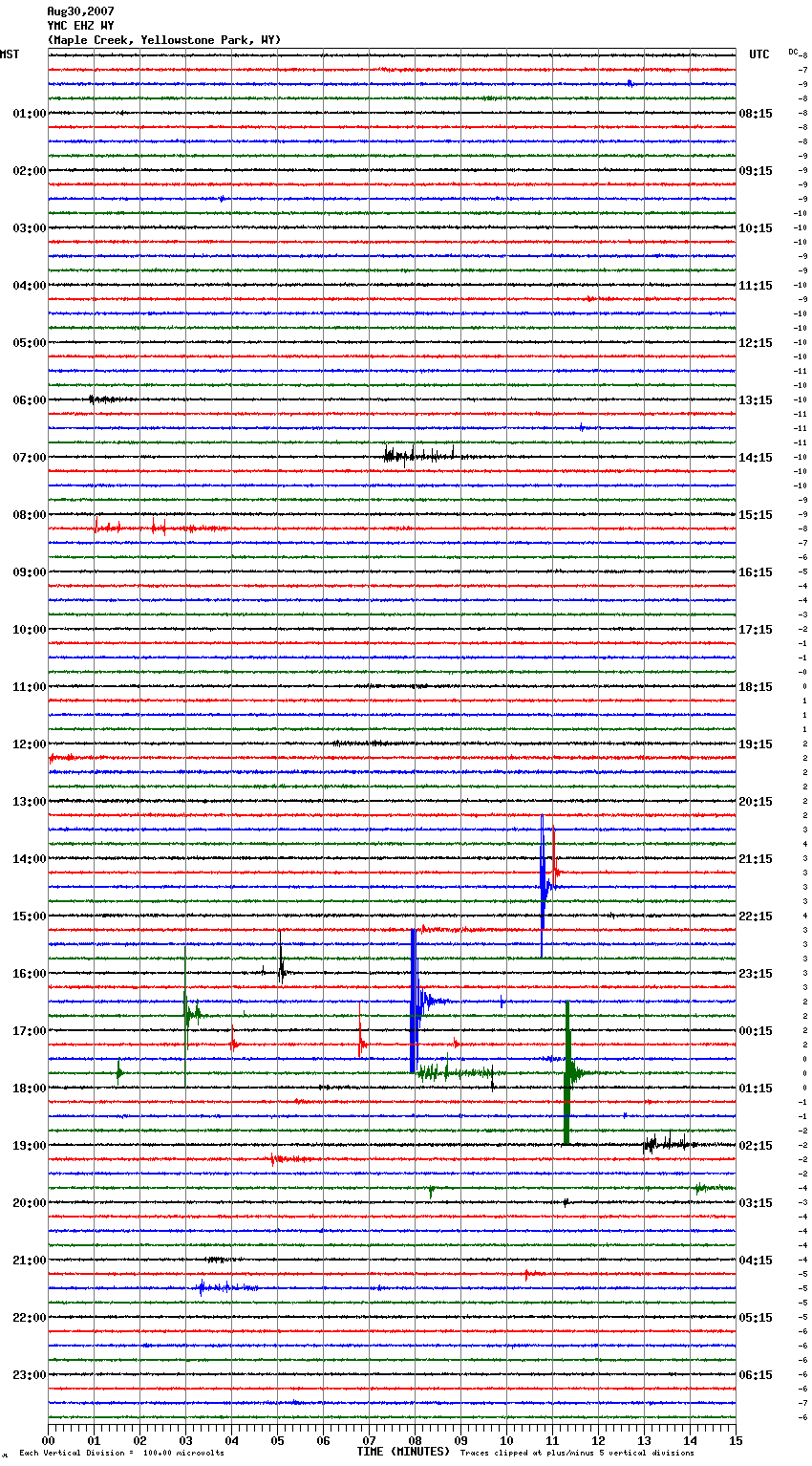Click the 04:15 UTC time label
The image size is (812, 1466).
756,1261
